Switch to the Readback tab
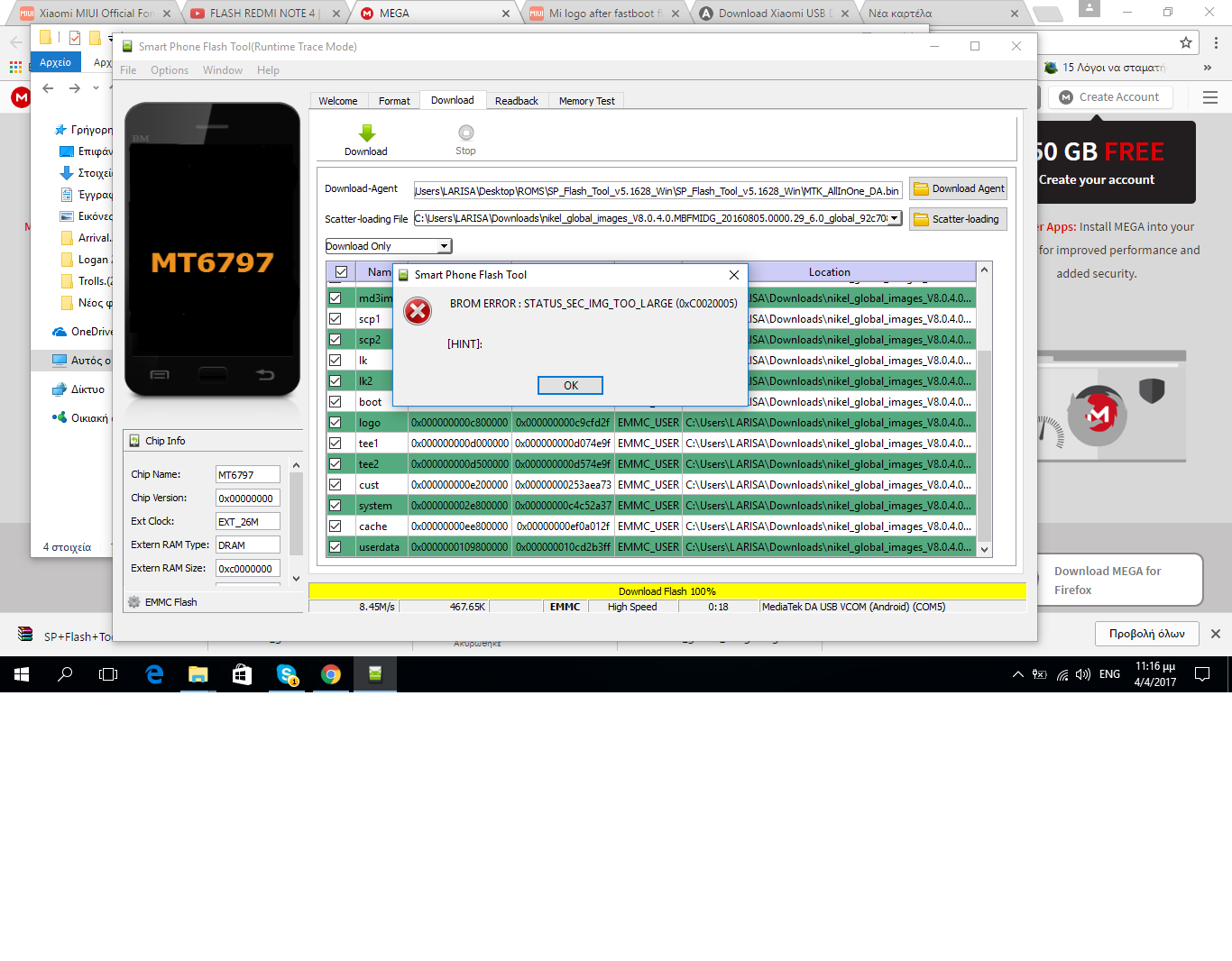This screenshot has width=1232, height=961. tap(516, 101)
